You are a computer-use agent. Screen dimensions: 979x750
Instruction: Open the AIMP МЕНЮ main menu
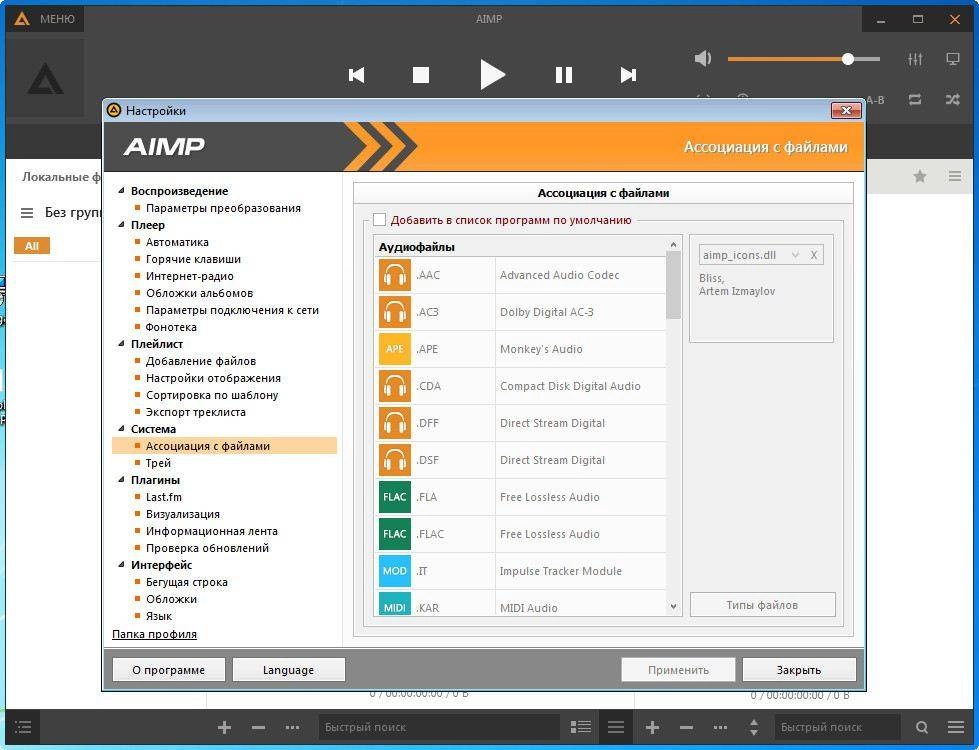(x=45, y=19)
